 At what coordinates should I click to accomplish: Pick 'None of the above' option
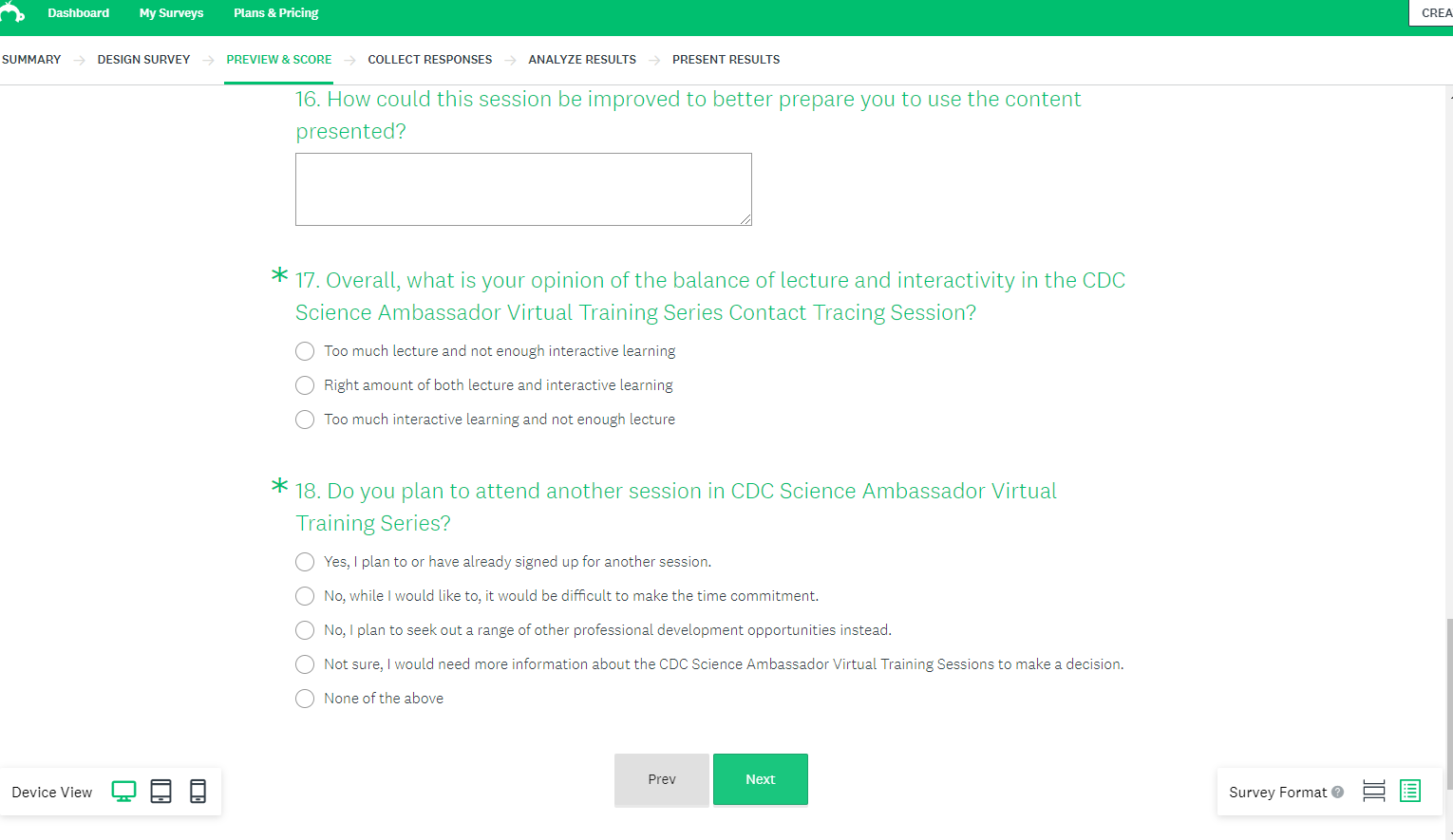click(x=305, y=699)
